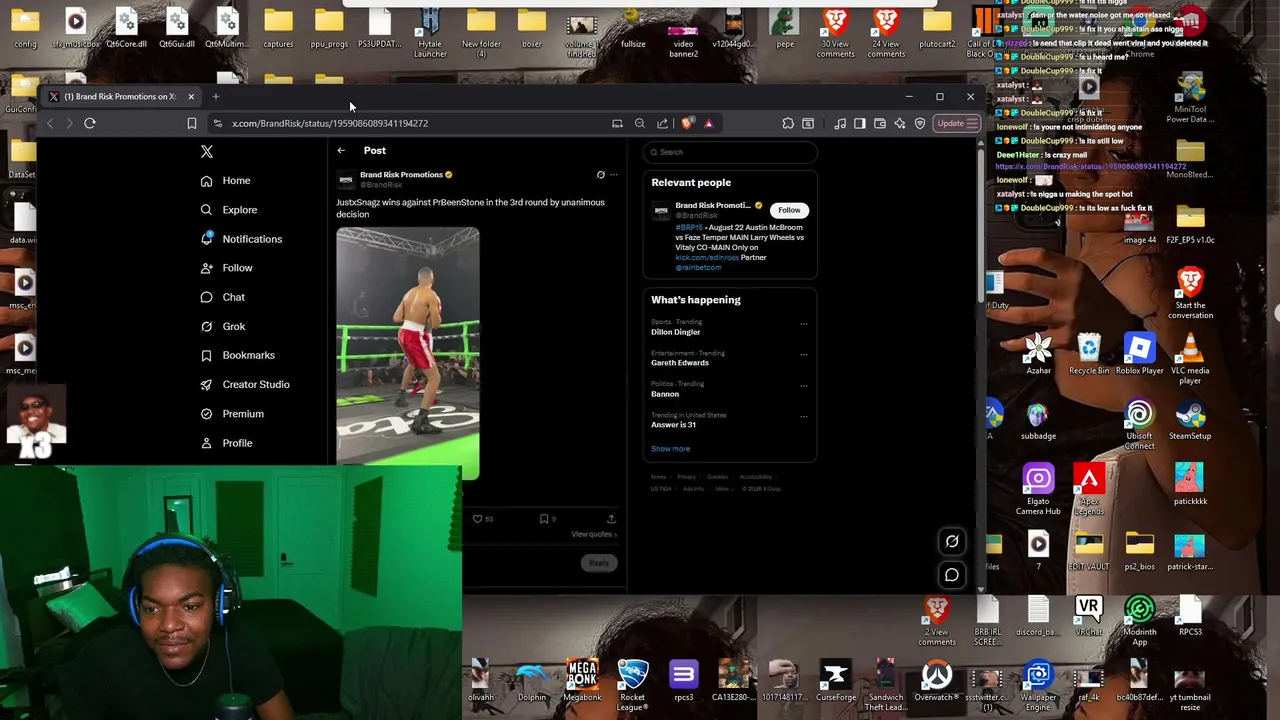This screenshot has height=720, width=1280.
Task: Click the #BRP15 hashtag
Action: (x=689, y=227)
